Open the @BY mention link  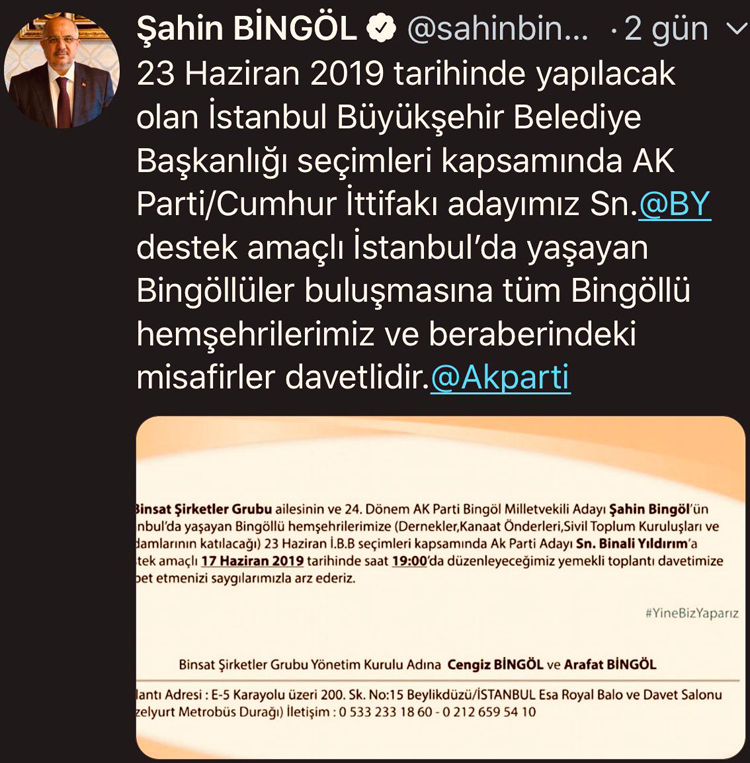(x=675, y=203)
